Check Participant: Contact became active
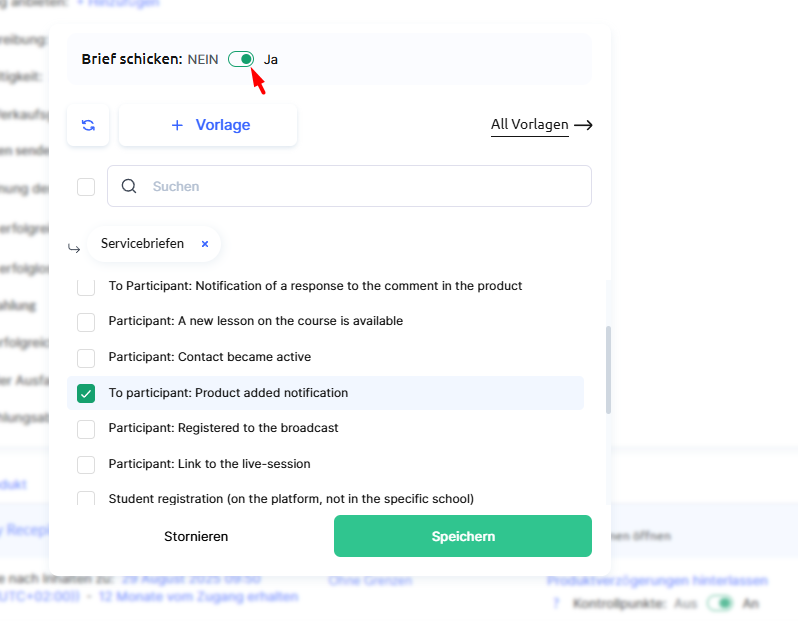Image resolution: width=798 pixels, height=621 pixels. click(86, 357)
